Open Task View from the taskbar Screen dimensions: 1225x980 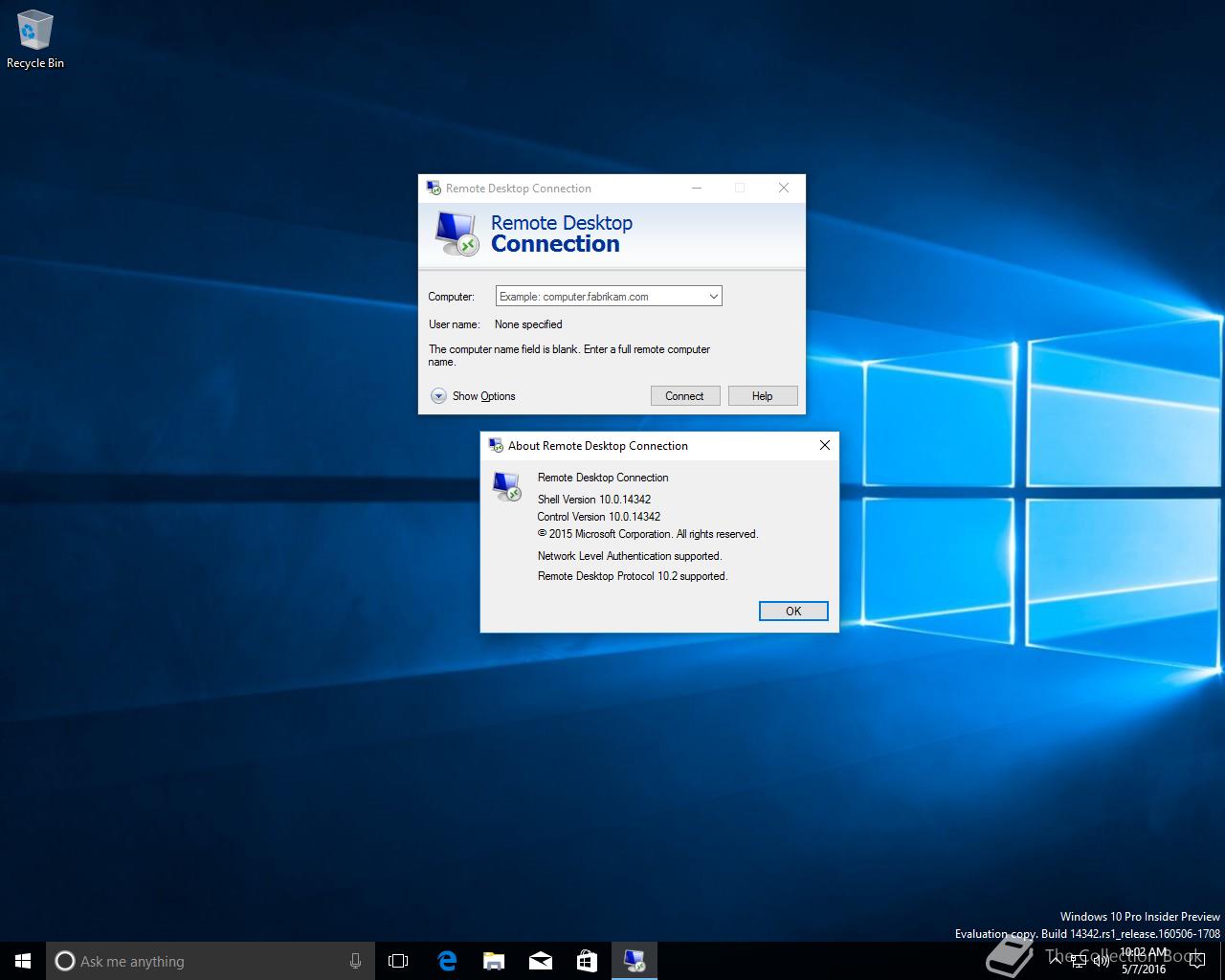point(398,961)
